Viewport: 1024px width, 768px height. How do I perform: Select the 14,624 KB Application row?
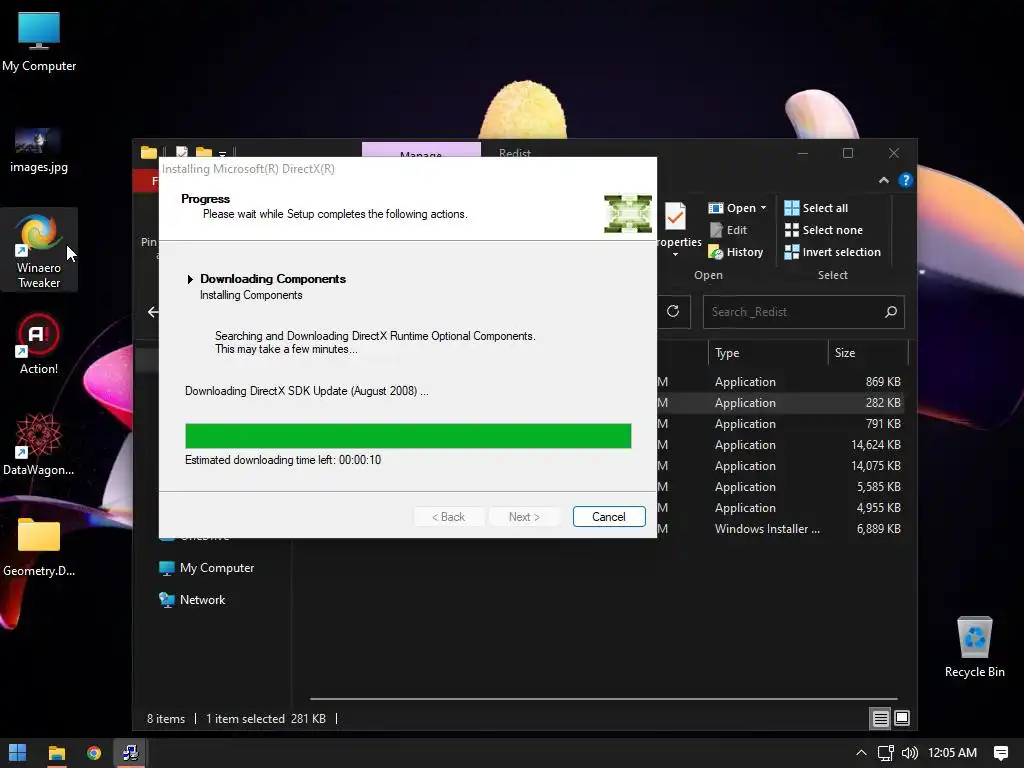pyautogui.click(x=782, y=445)
